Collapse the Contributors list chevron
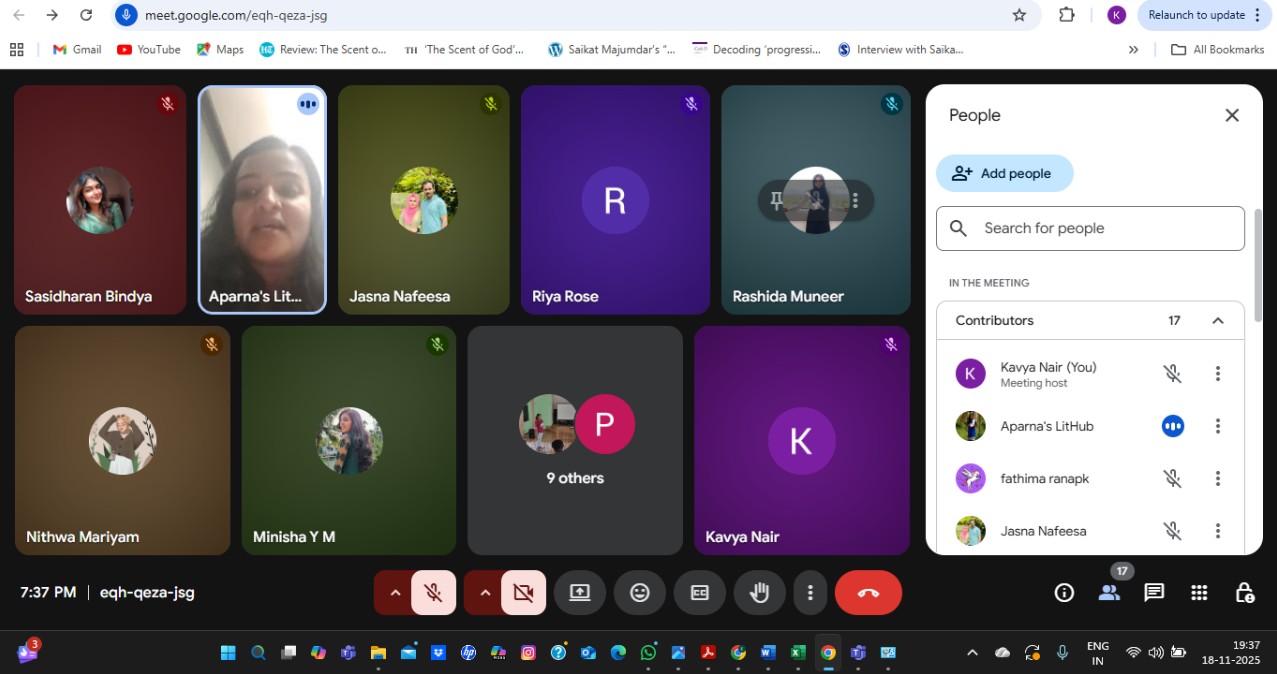This screenshot has height=674, width=1277. point(1217,321)
